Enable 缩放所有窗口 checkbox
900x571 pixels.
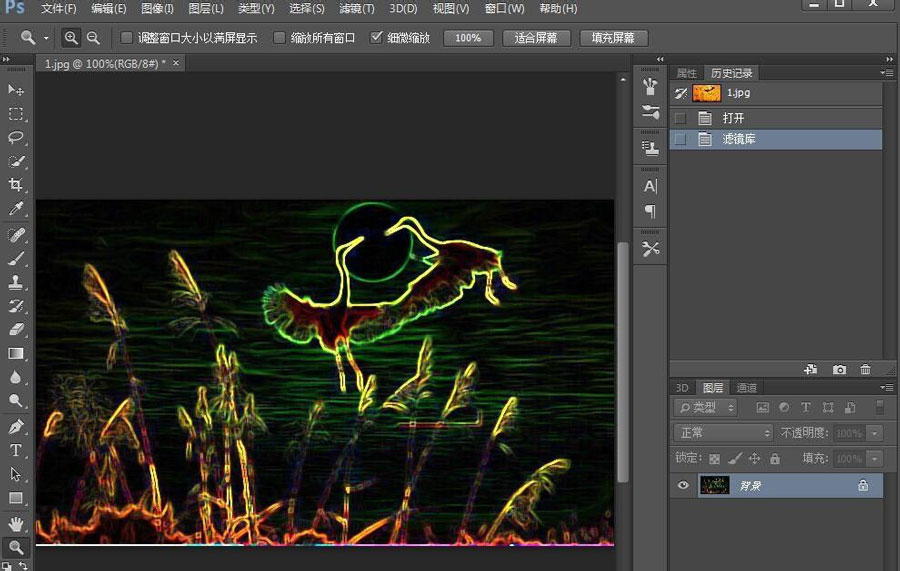[277, 38]
